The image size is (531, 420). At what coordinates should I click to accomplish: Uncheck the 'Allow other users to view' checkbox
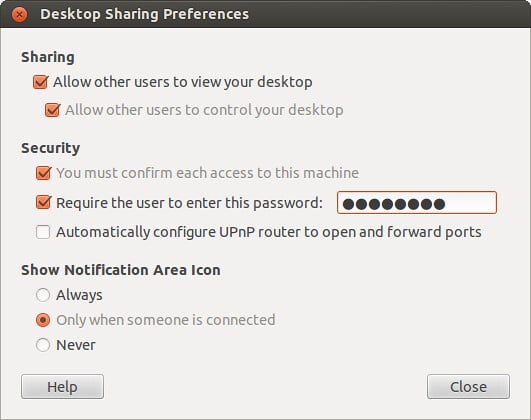[x=41, y=82]
